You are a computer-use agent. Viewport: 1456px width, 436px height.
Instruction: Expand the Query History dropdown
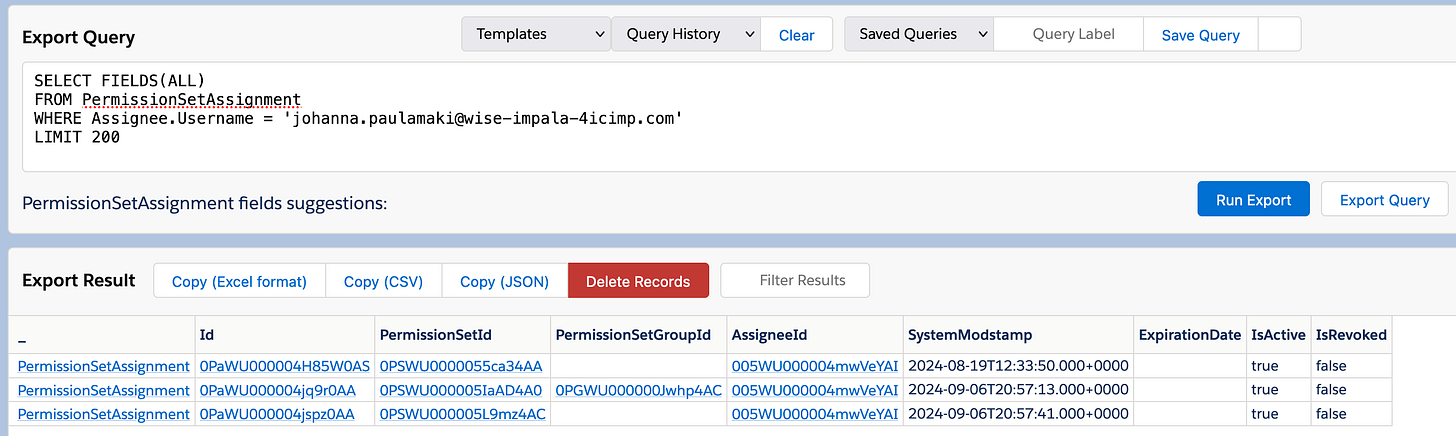(x=685, y=34)
